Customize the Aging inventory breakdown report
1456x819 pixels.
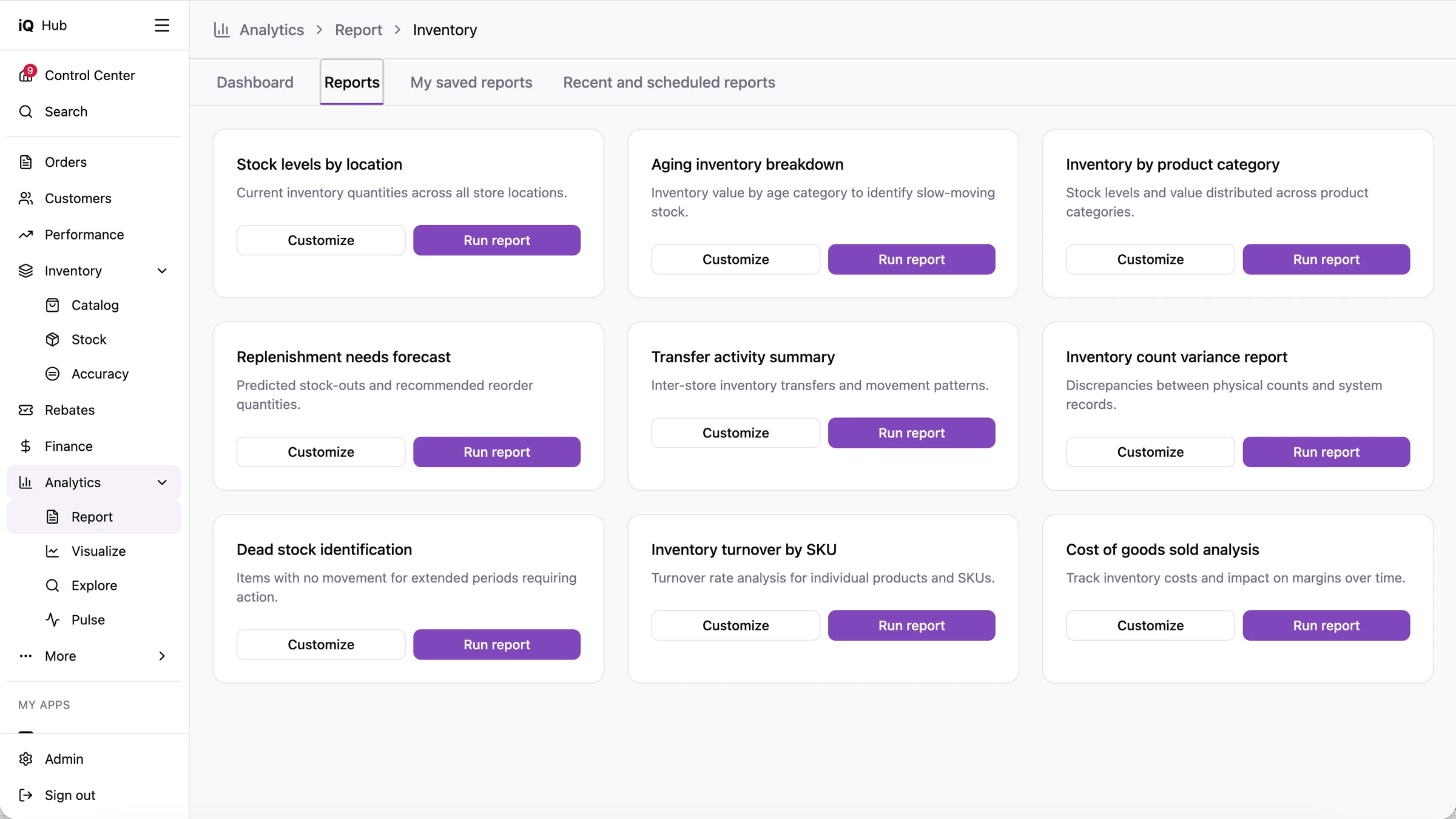[735, 260]
